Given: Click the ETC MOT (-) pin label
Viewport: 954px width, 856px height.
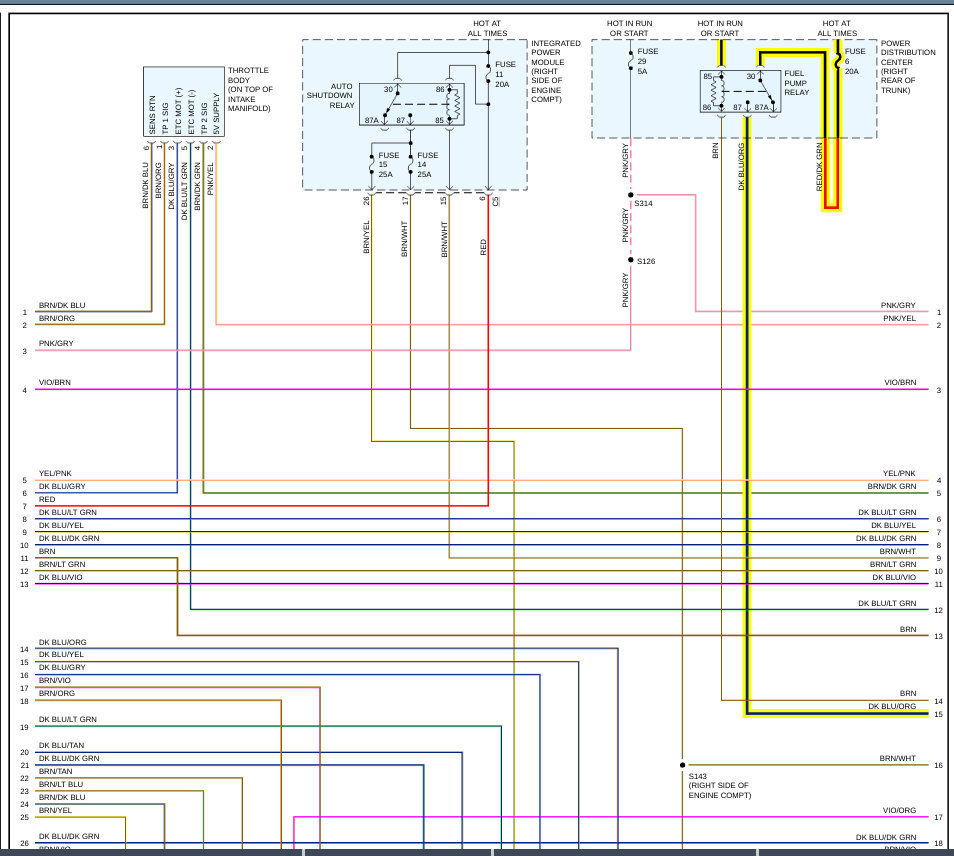Looking at the screenshot, I should [191, 113].
